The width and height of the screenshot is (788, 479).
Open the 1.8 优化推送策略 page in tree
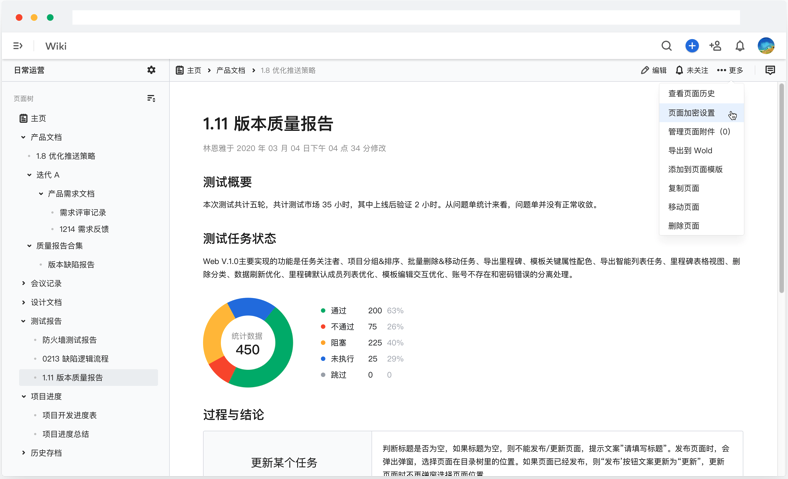click(66, 156)
